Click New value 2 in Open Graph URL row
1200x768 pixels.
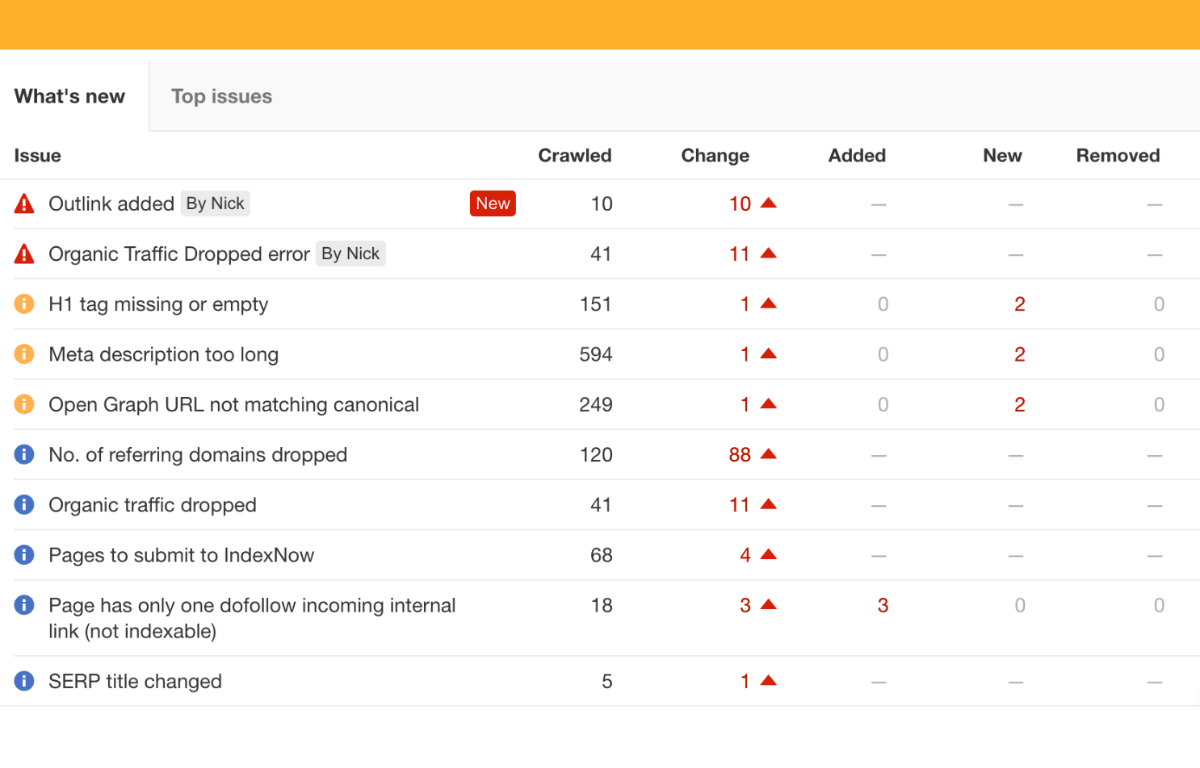(x=1019, y=405)
